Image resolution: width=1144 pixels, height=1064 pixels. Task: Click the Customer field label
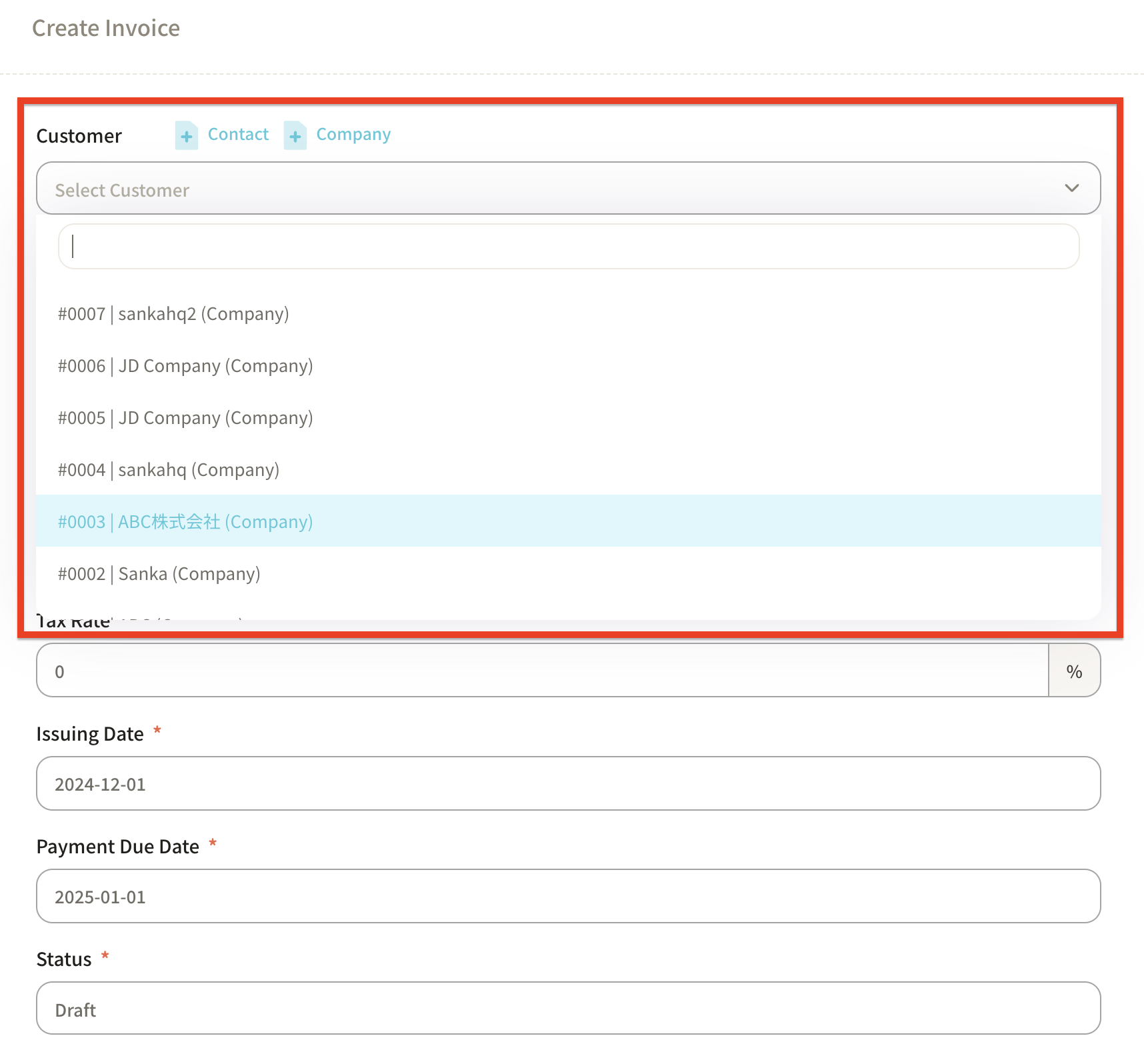[x=79, y=136]
